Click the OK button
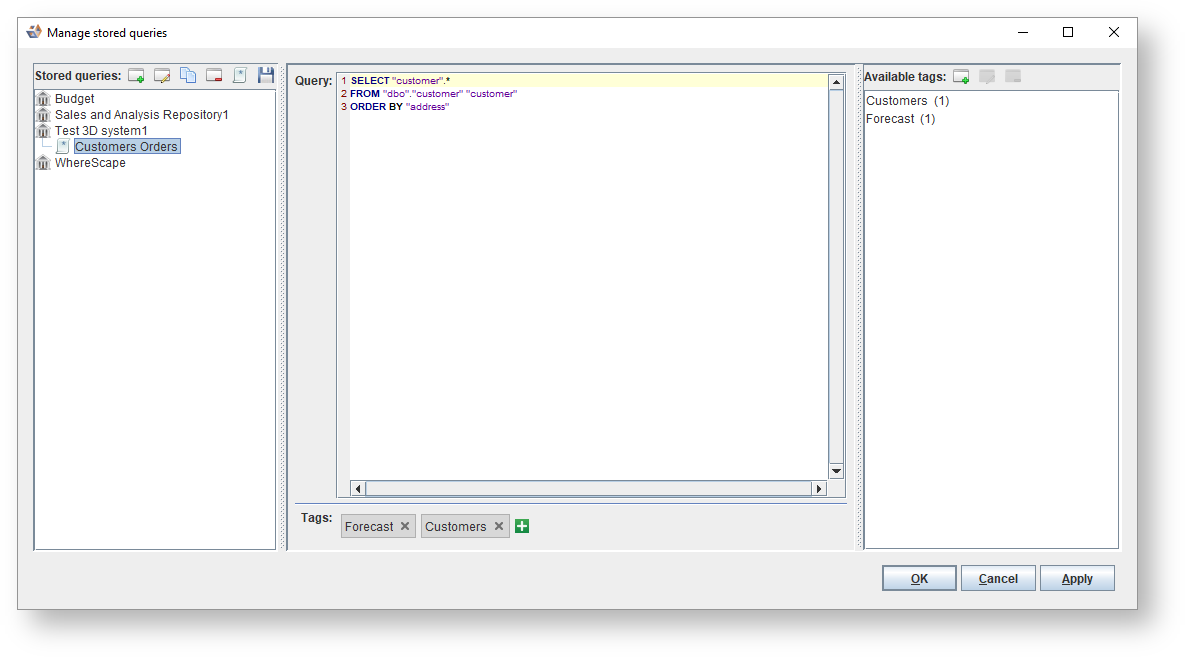The height and width of the screenshot is (658, 1186). pos(919,579)
